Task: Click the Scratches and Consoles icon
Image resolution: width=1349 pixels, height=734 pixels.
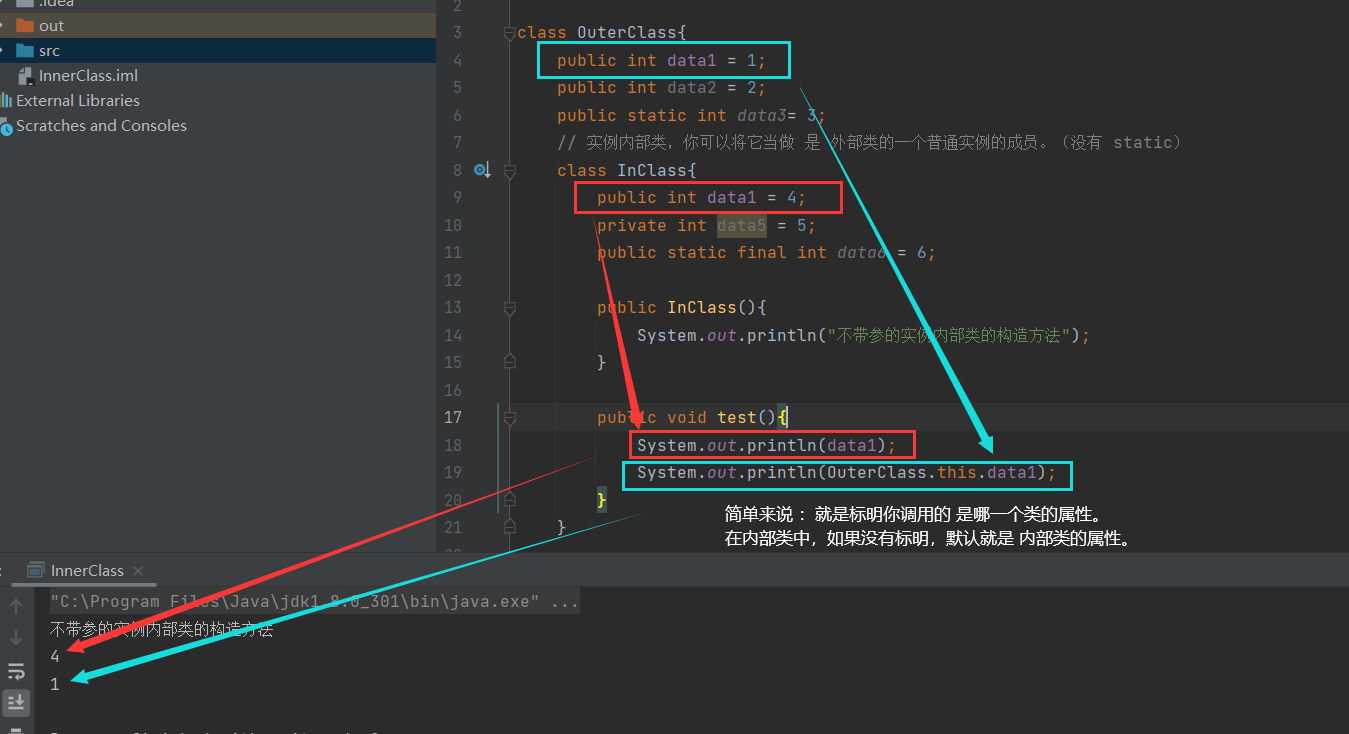Action: coord(7,126)
